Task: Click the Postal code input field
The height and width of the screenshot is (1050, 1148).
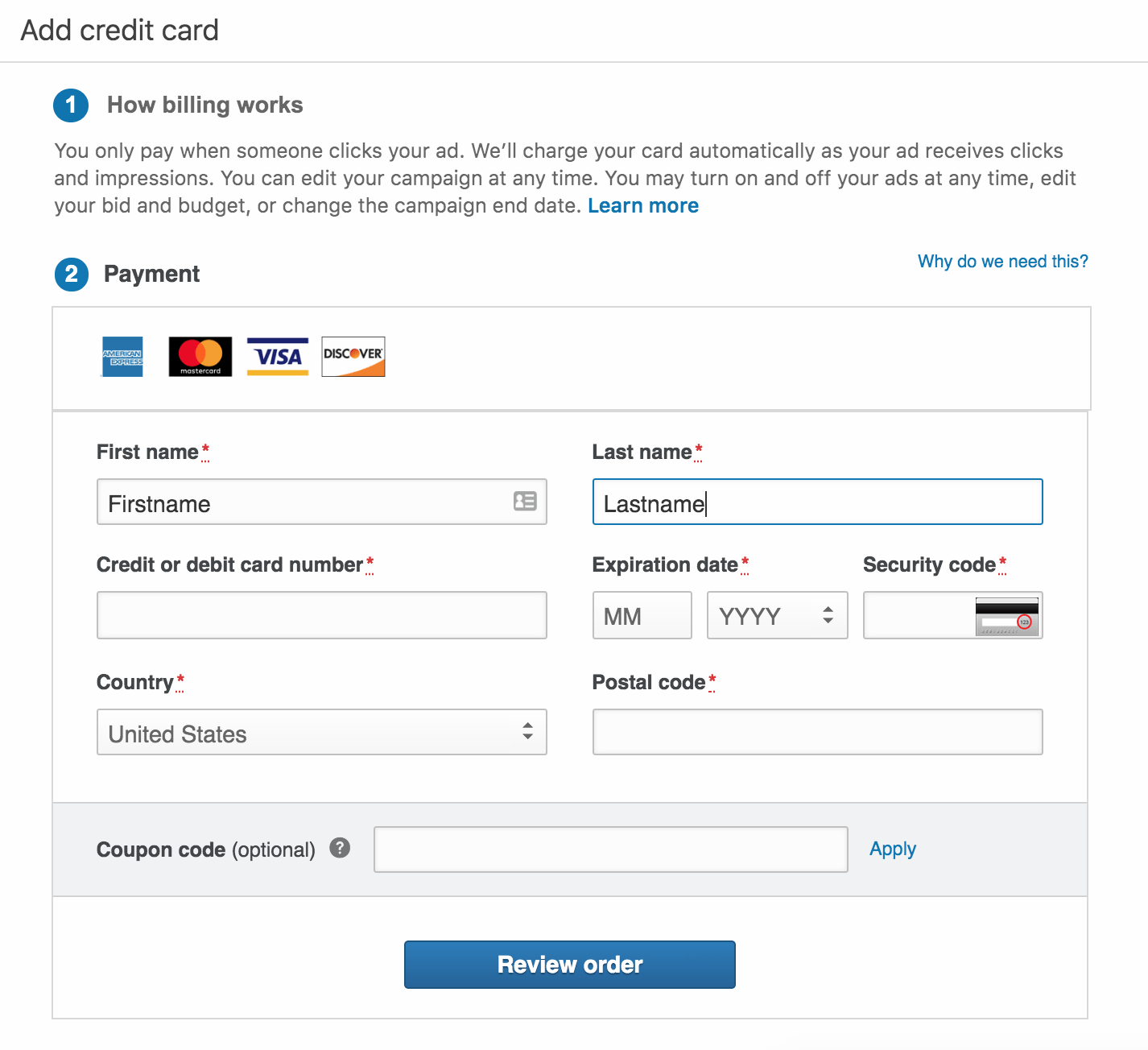Action: coord(817,733)
